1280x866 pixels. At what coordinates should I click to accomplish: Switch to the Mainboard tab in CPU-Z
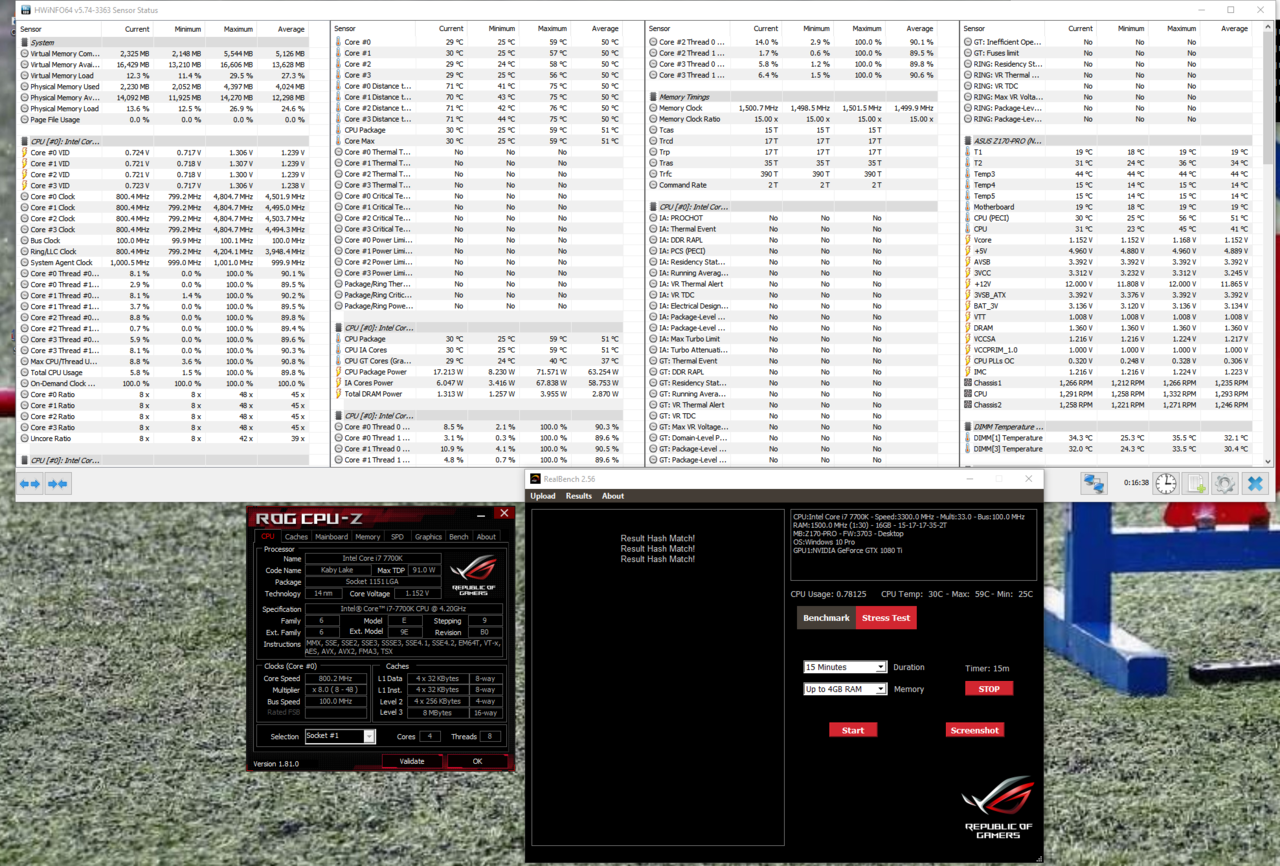(332, 537)
